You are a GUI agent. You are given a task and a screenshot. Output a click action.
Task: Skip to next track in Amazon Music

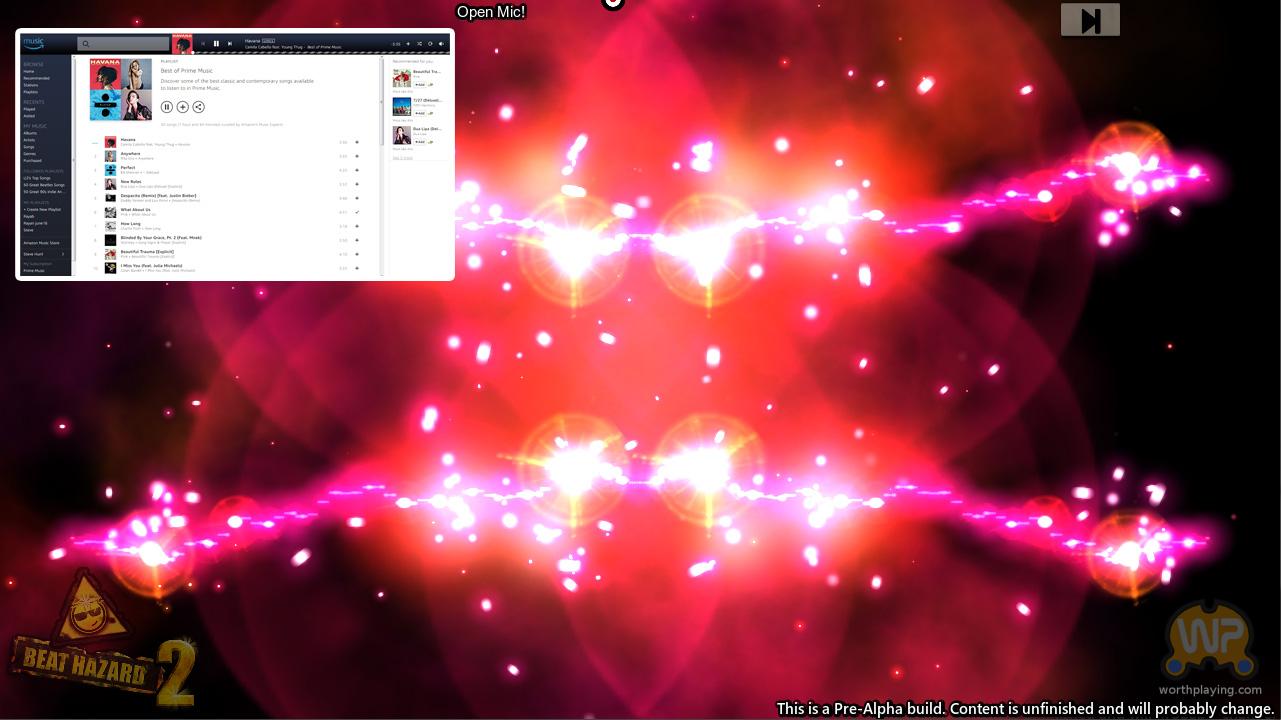coord(229,44)
